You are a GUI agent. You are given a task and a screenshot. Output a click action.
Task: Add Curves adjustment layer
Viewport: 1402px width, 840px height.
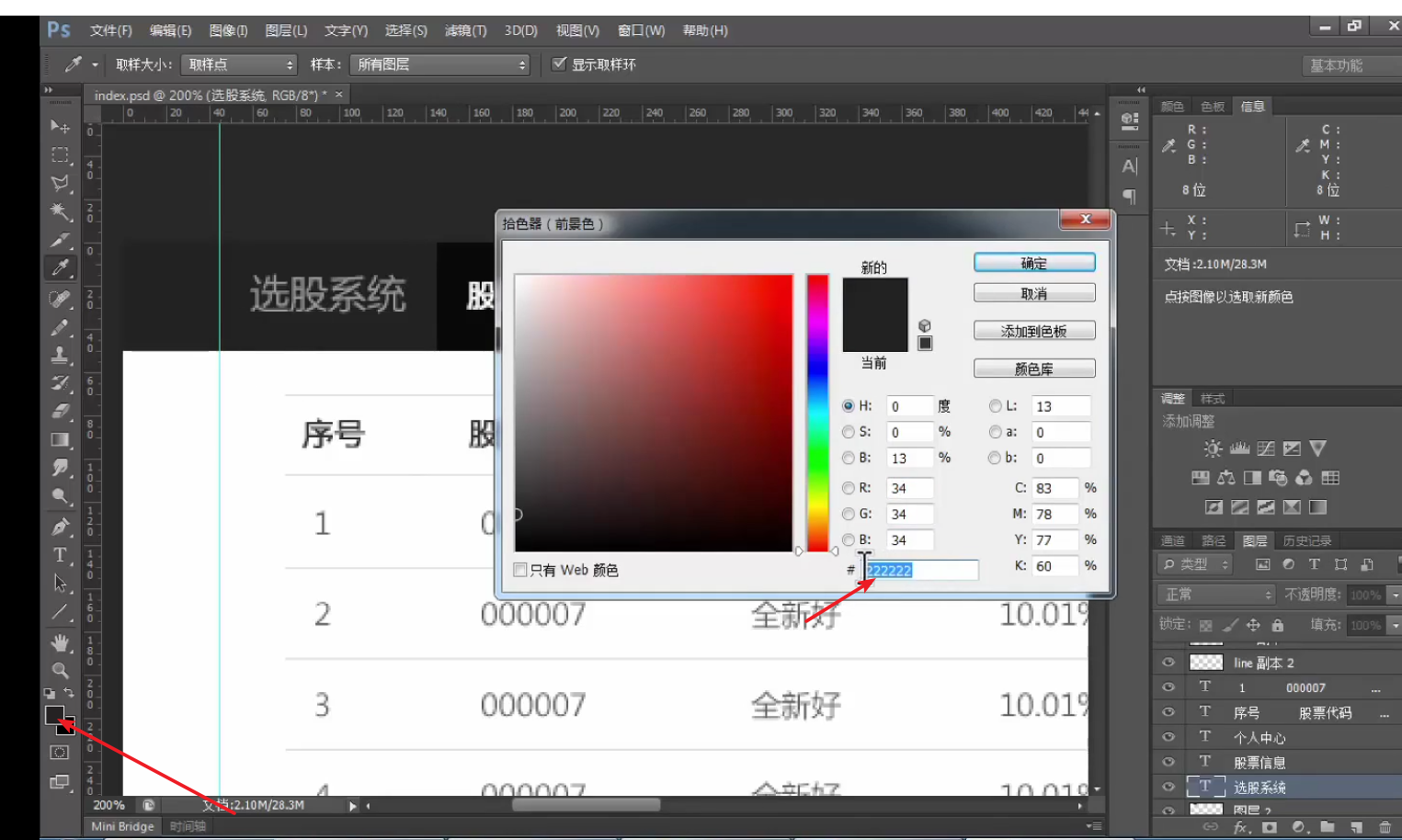[1266, 448]
